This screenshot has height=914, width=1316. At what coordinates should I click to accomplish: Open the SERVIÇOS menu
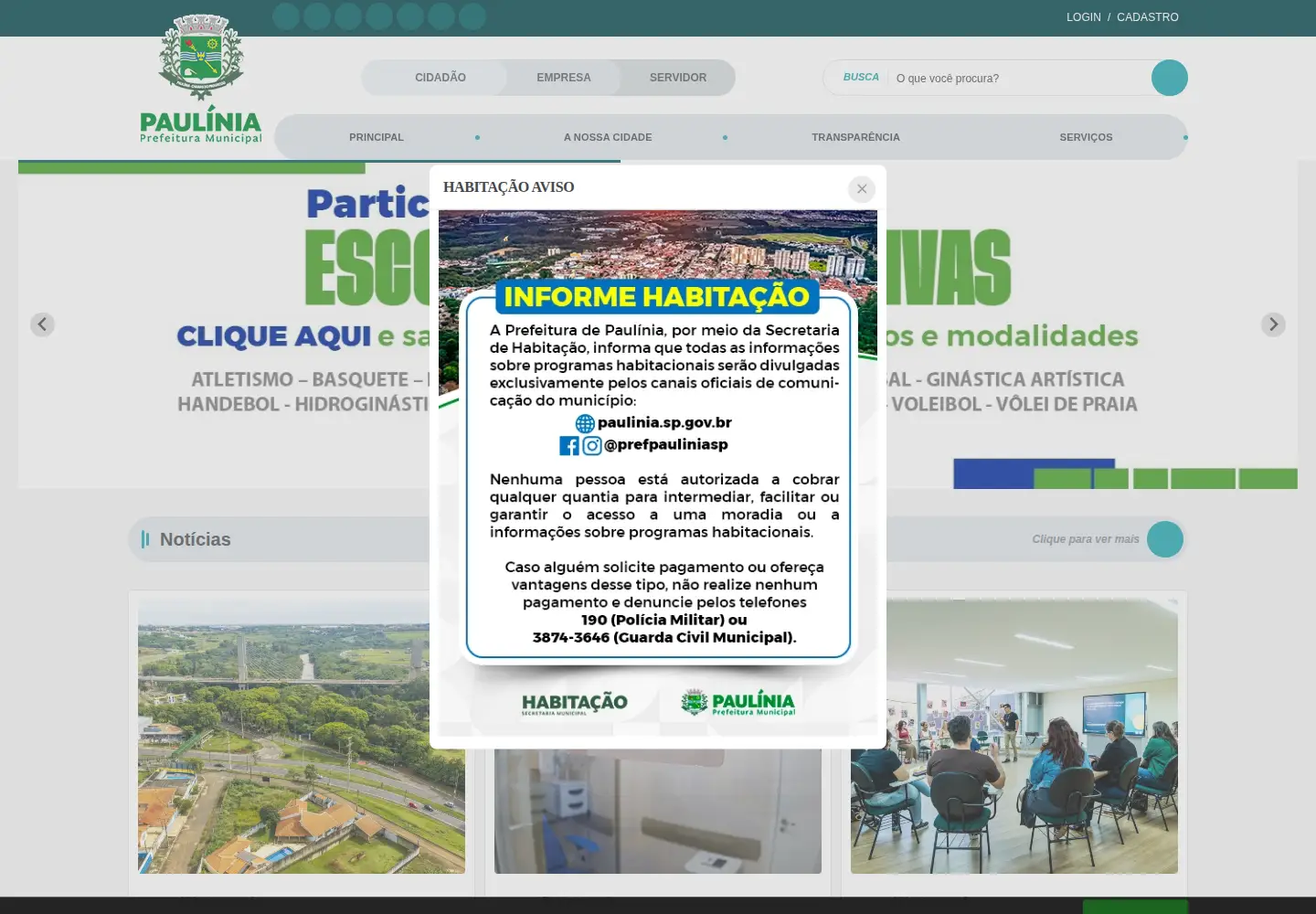tap(1086, 137)
